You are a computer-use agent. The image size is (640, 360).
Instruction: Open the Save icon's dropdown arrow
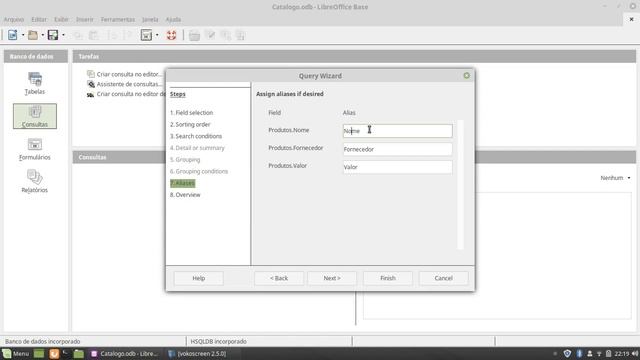(x=63, y=35)
